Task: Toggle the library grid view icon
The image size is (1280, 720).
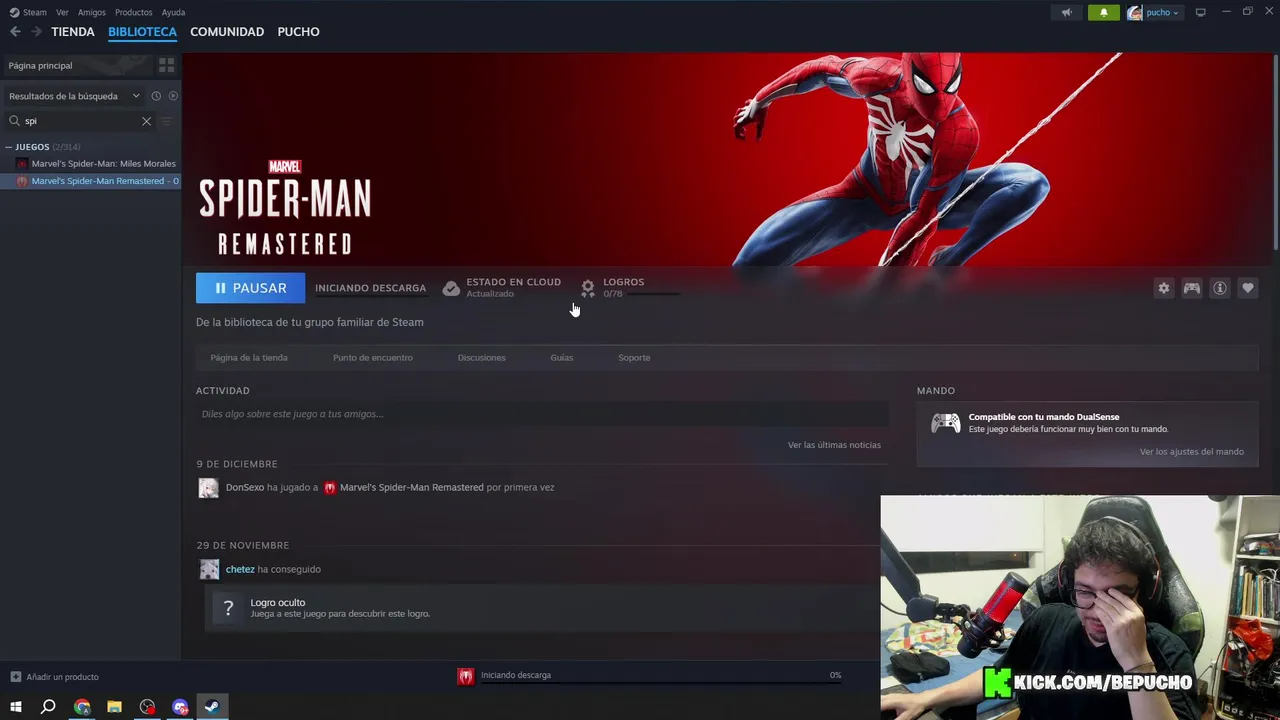Action: [166, 65]
